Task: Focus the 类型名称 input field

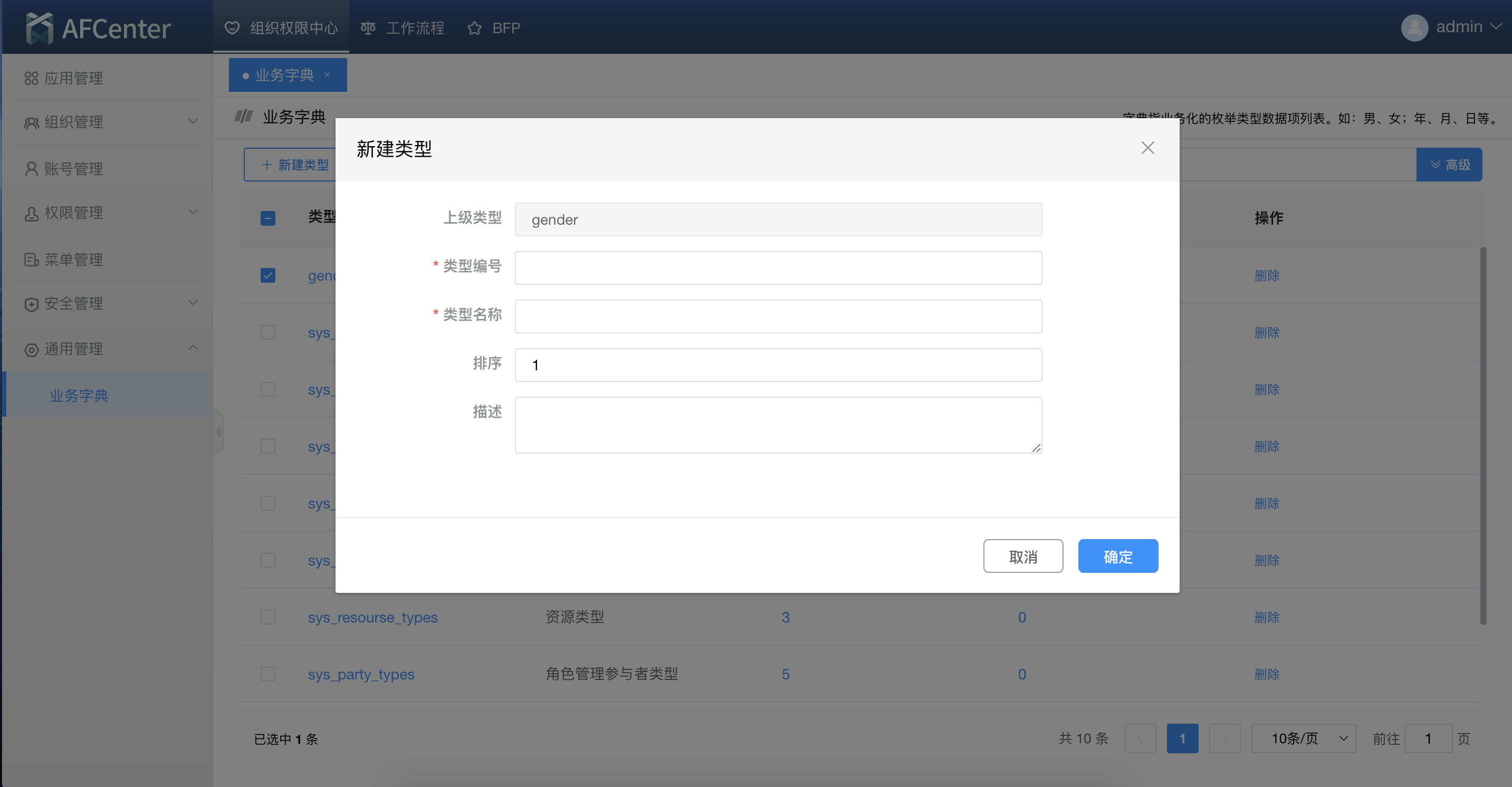Action: [778, 316]
